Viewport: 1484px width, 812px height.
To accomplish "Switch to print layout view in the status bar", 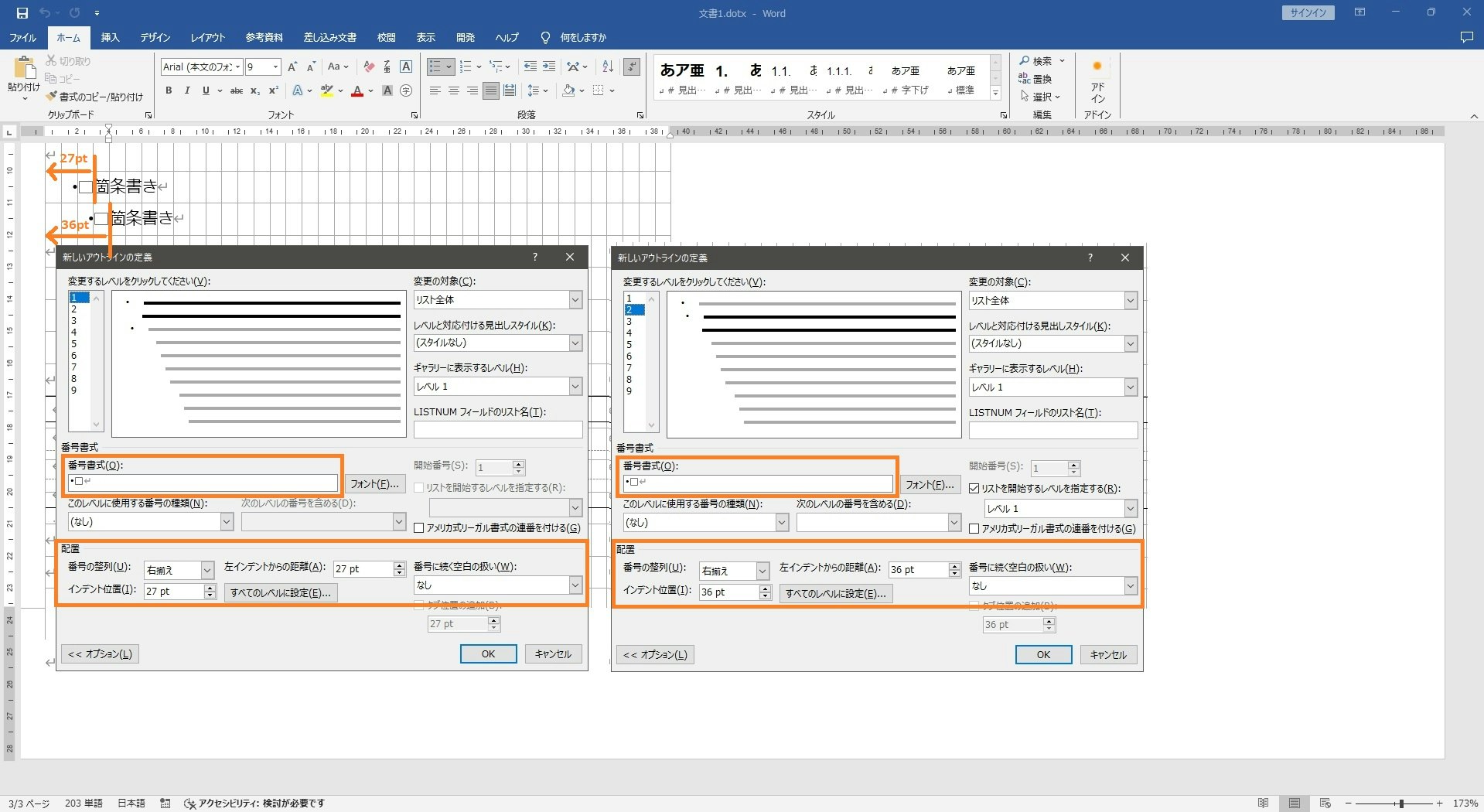I will tap(1295, 803).
